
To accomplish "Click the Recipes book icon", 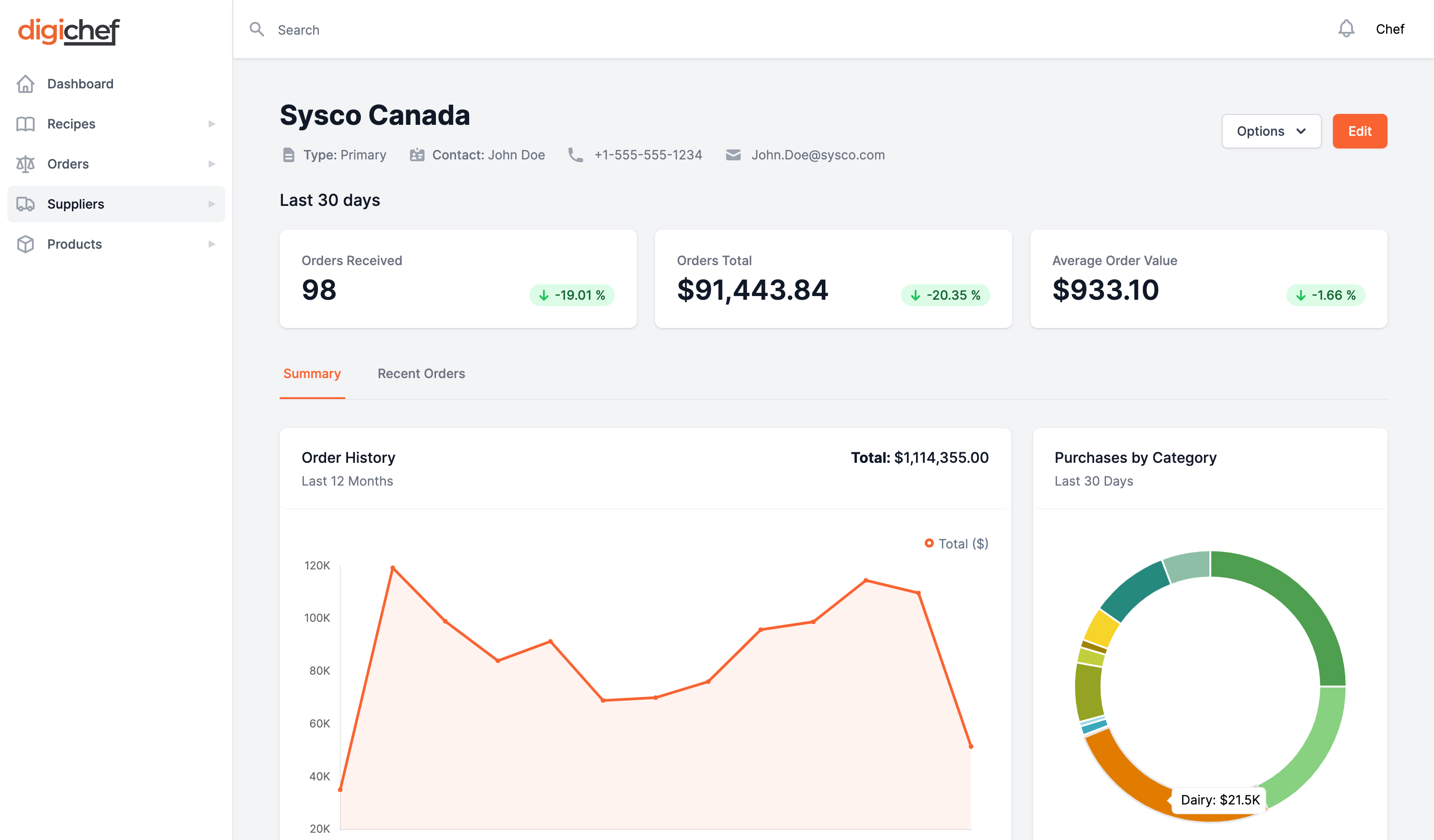I will [26, 124].
